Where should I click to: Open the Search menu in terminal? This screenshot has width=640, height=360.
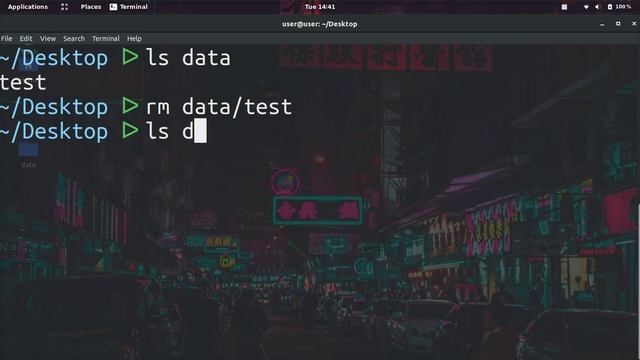pyautogui.click(x=74, y=38)
